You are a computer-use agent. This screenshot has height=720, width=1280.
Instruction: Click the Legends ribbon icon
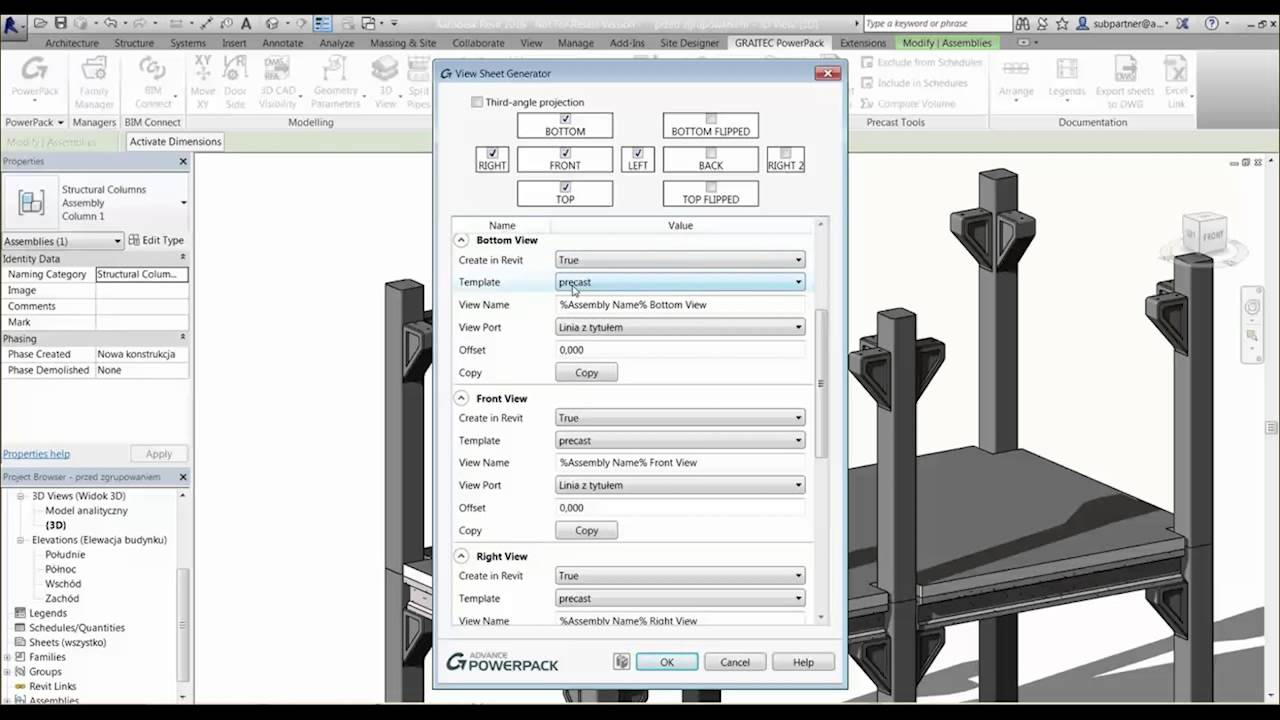[1067, 78]
